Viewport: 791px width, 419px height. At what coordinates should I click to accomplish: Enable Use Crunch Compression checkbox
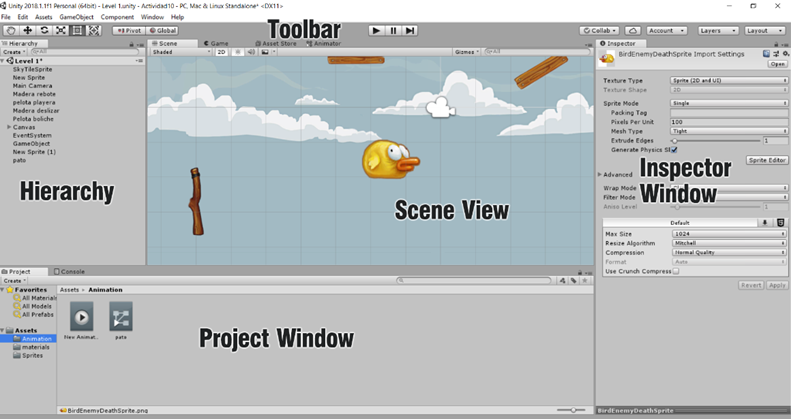pyautogui.click(x=675, y=271)
